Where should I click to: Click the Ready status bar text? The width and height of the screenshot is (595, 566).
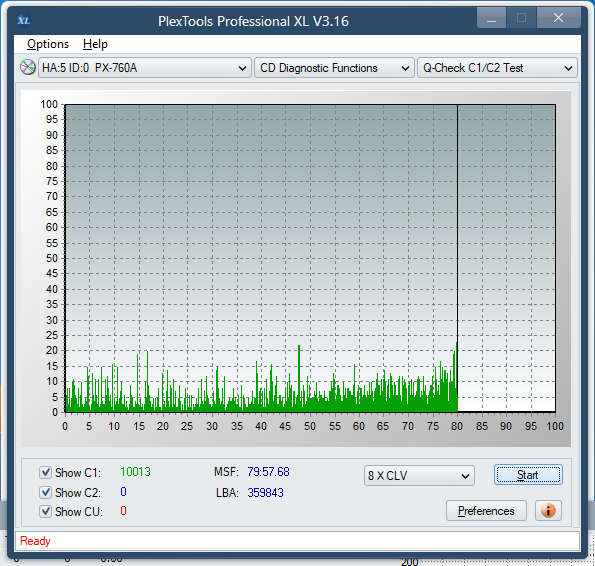35,540
